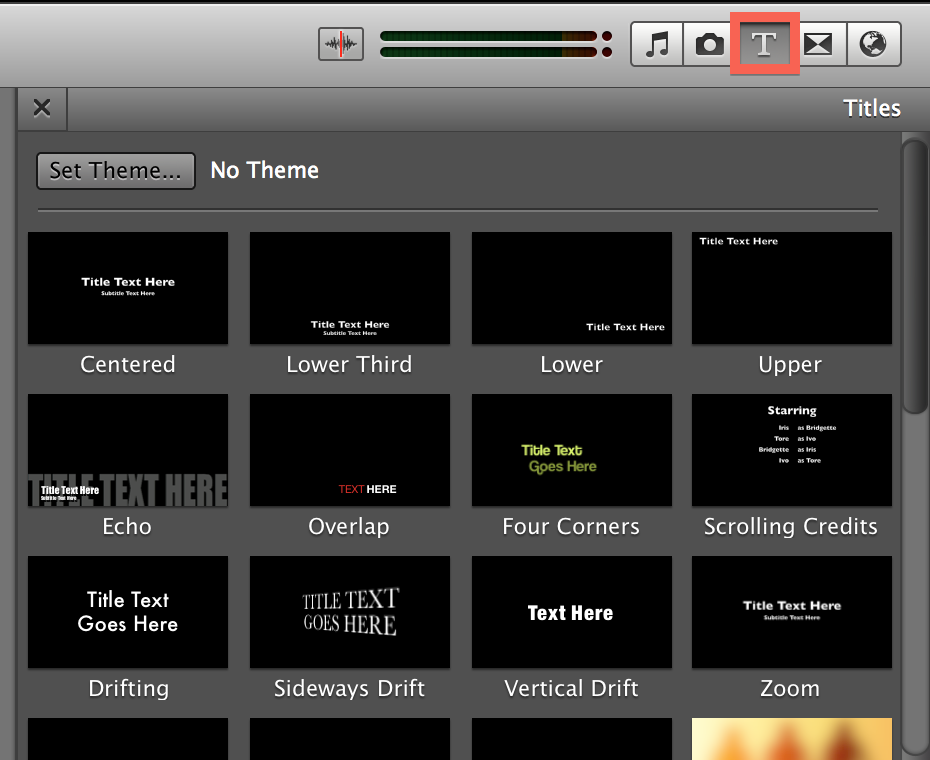Pick the Sideways Drift title
The height and width of the screenshot is (760, 930).
[x=350, y=612]
